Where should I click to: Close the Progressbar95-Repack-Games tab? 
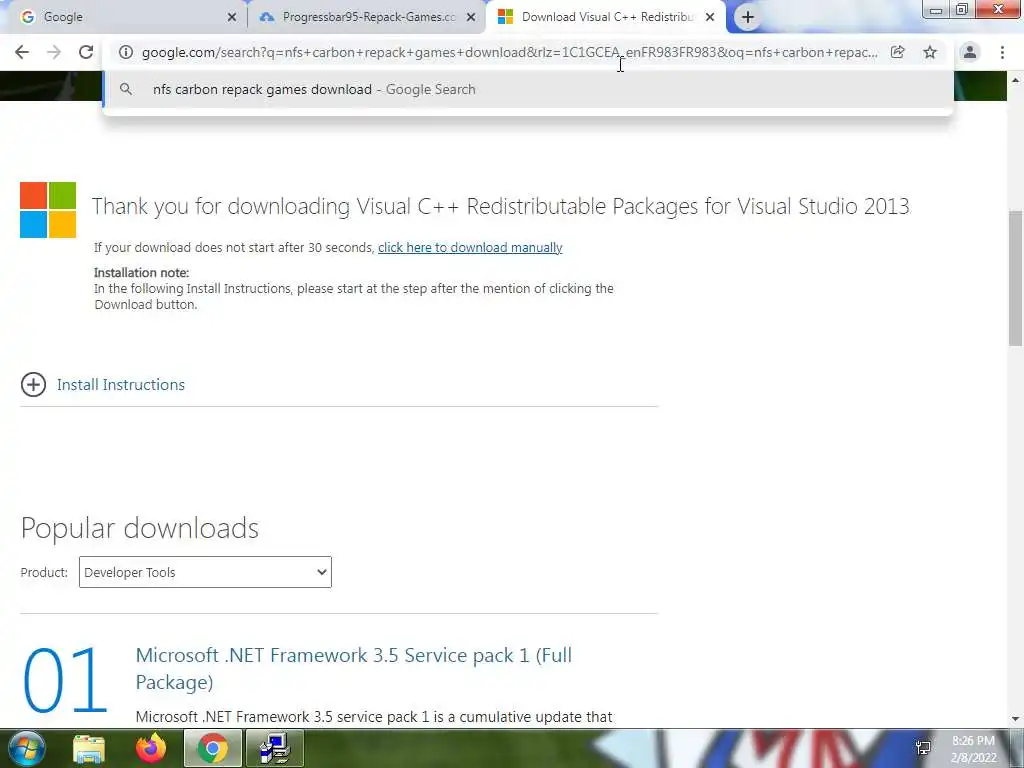(x=471, y=18)
